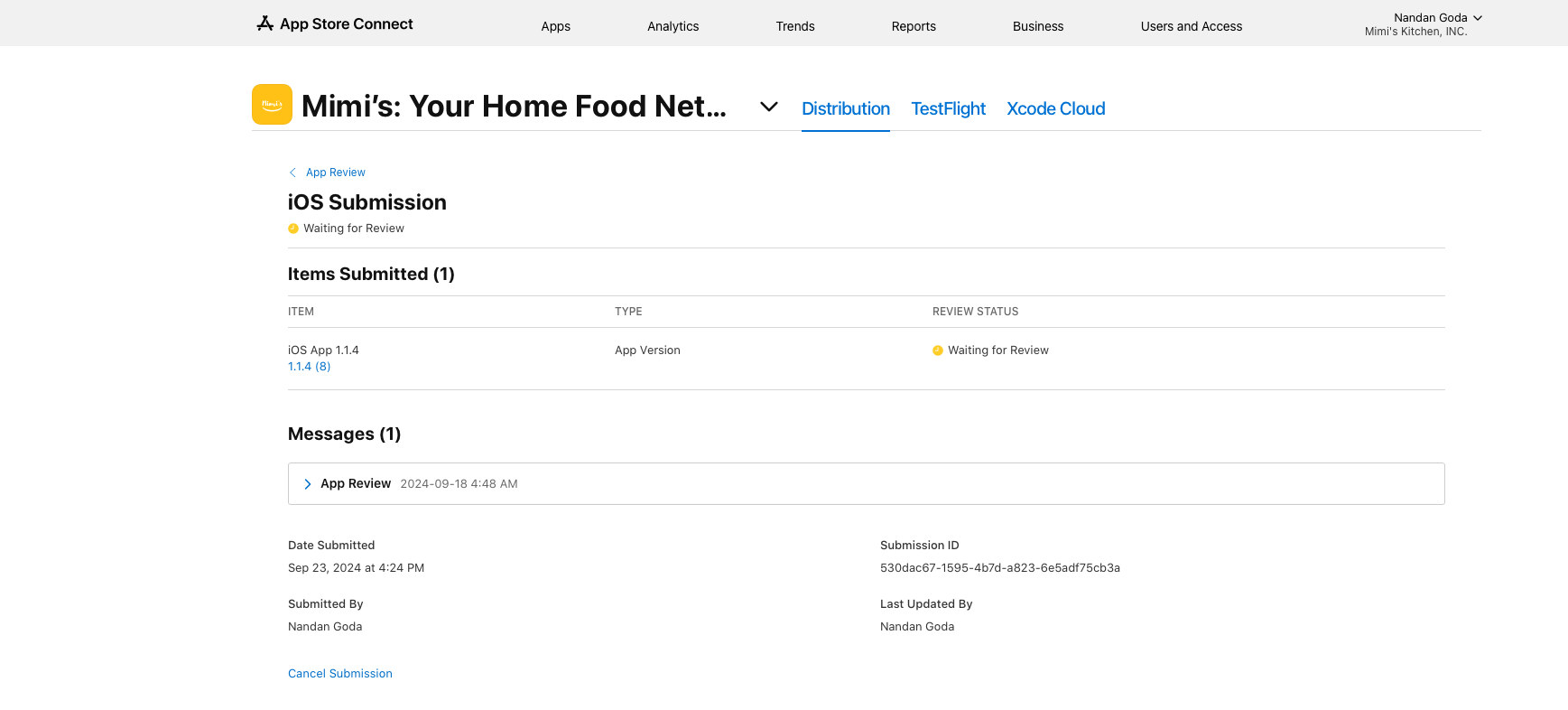Open the Nandan Goda account menu
1568x710 pixels.
1436,18
